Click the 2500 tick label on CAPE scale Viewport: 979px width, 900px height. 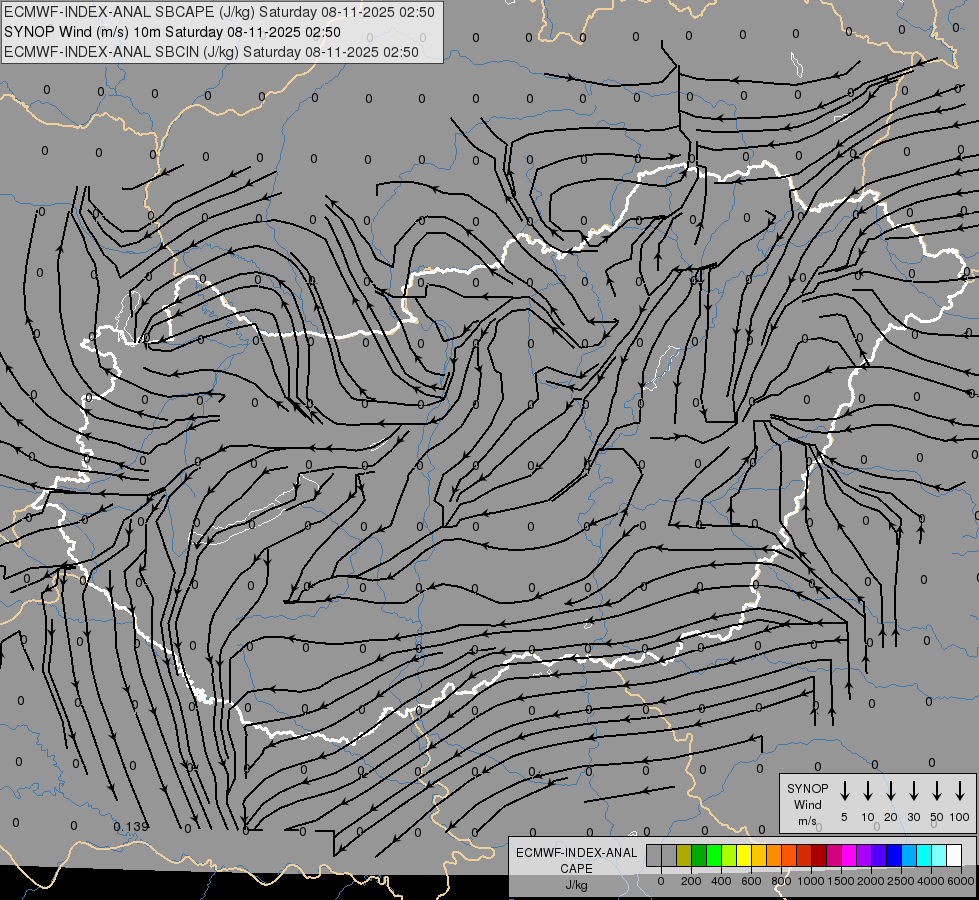901,881
